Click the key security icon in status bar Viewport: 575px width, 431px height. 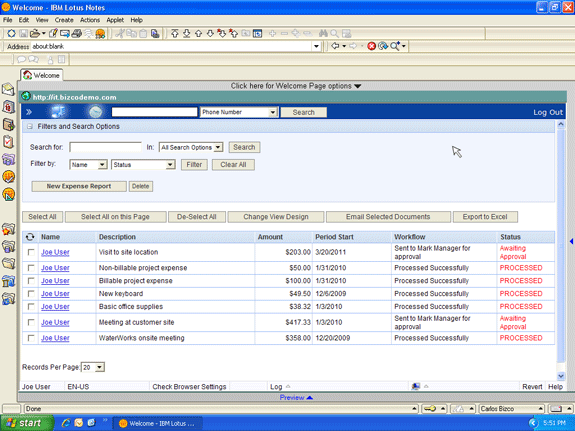tap(430, 409)
